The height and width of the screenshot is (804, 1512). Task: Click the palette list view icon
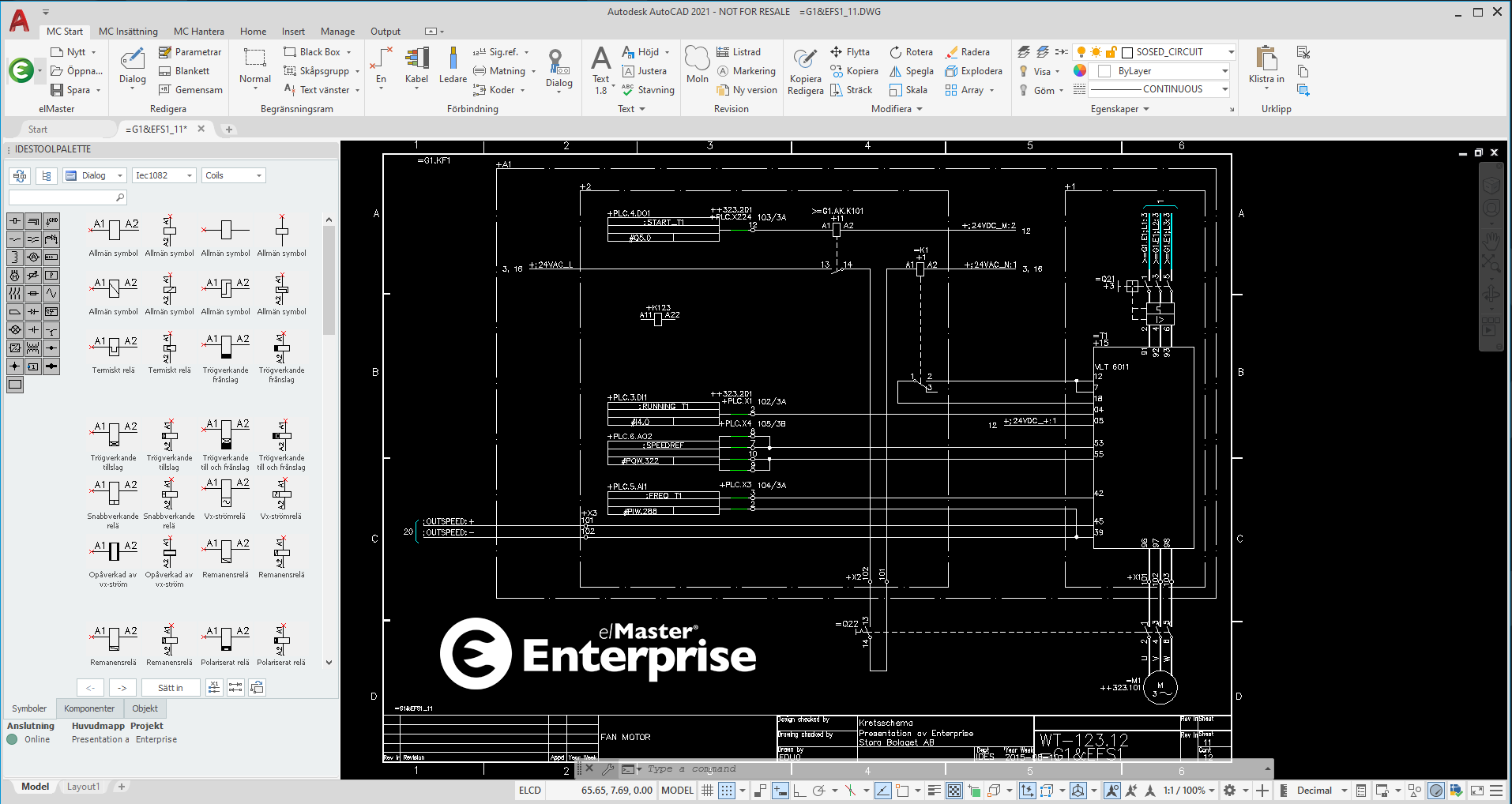pyautogui.click(x=47, y=175)
